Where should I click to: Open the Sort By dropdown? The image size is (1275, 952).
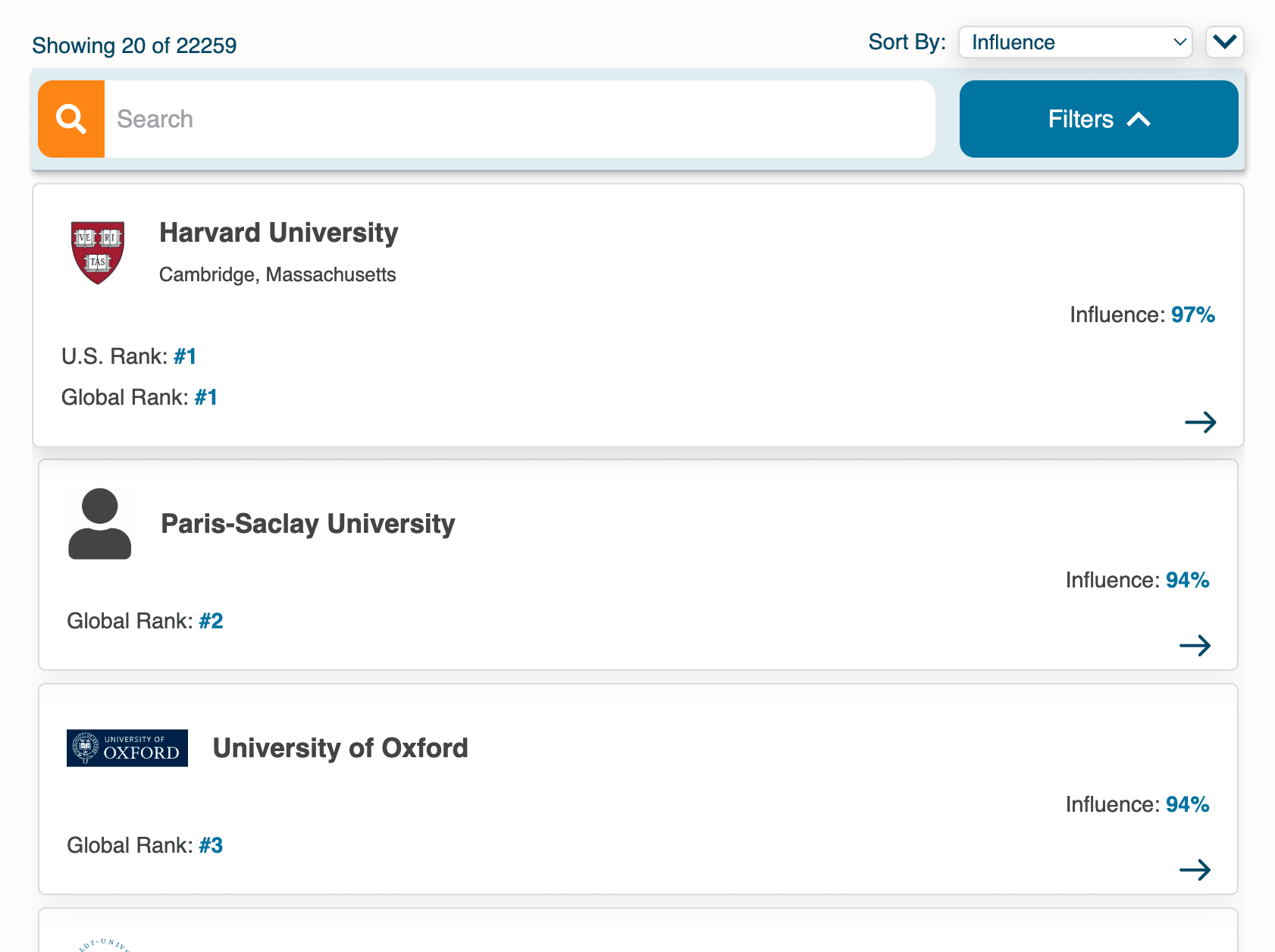tap(1075, 42)
